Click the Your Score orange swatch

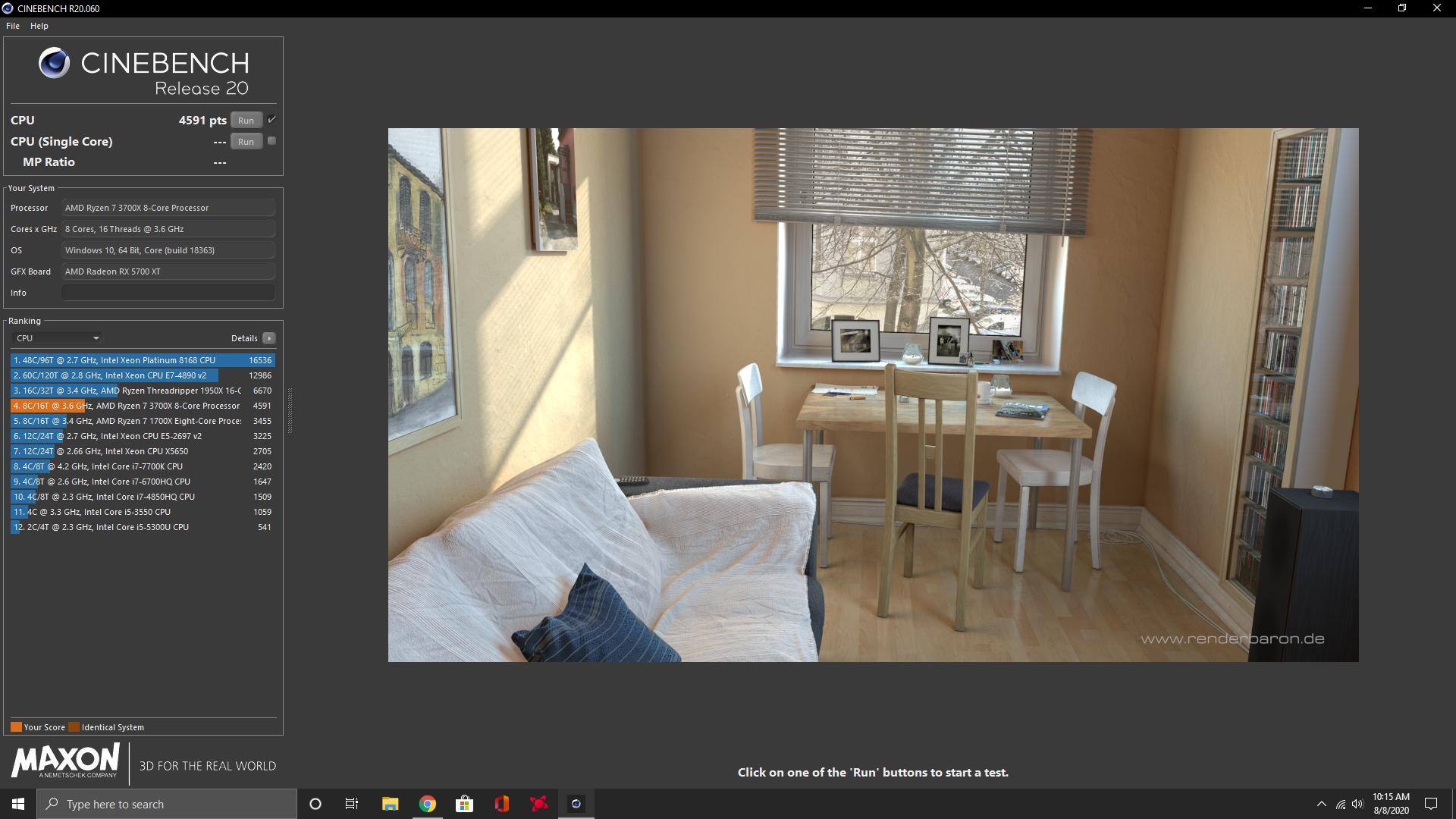(16, 727)
